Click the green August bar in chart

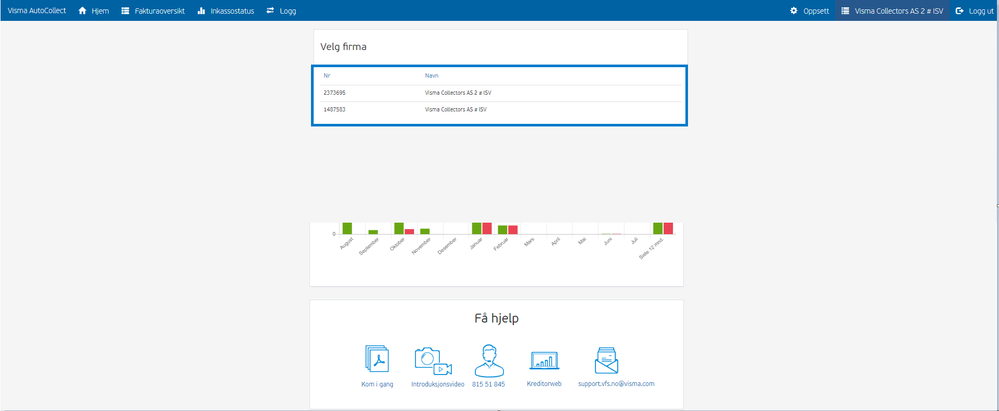point(347,228)
